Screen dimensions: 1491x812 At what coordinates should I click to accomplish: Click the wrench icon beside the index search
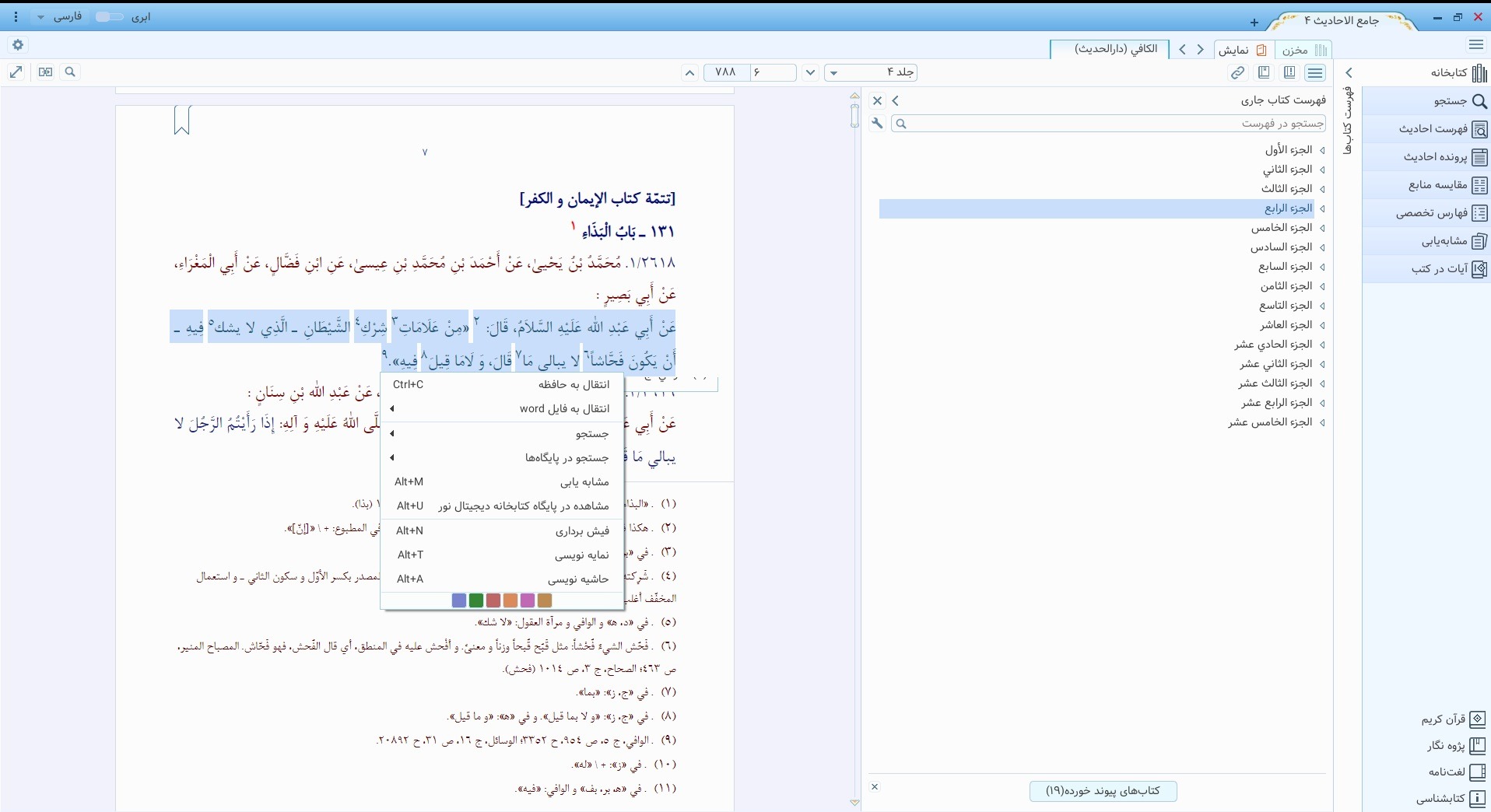tap(878, 124)
